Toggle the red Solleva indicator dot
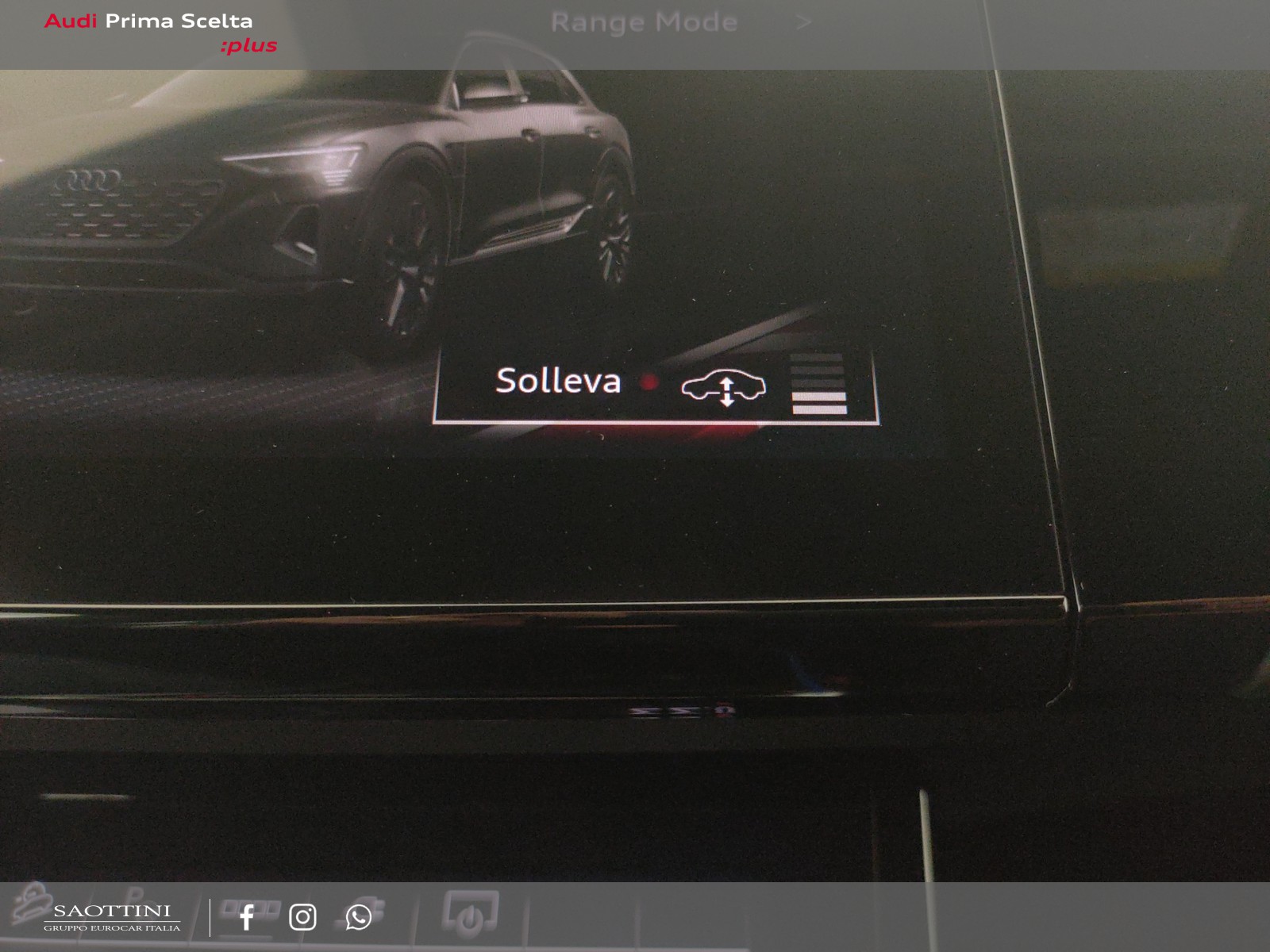Screen dimensions: 1270x952 (649, 382)
